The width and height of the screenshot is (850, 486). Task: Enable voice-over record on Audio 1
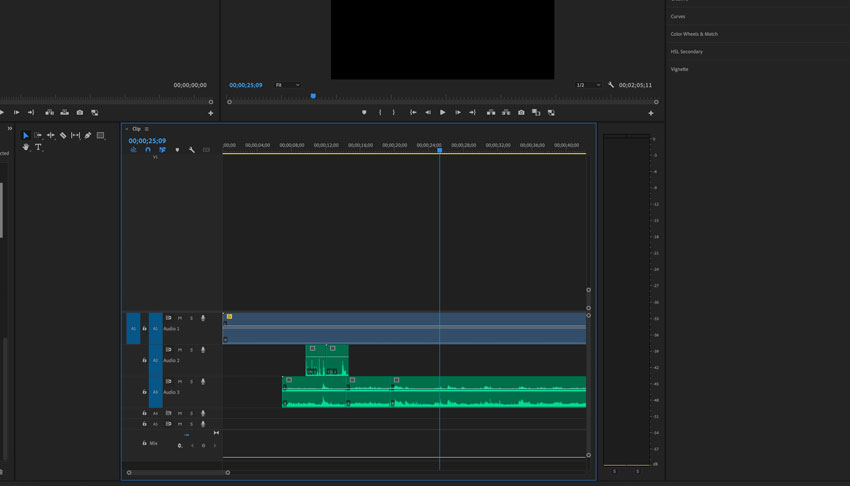pos(203,318)
